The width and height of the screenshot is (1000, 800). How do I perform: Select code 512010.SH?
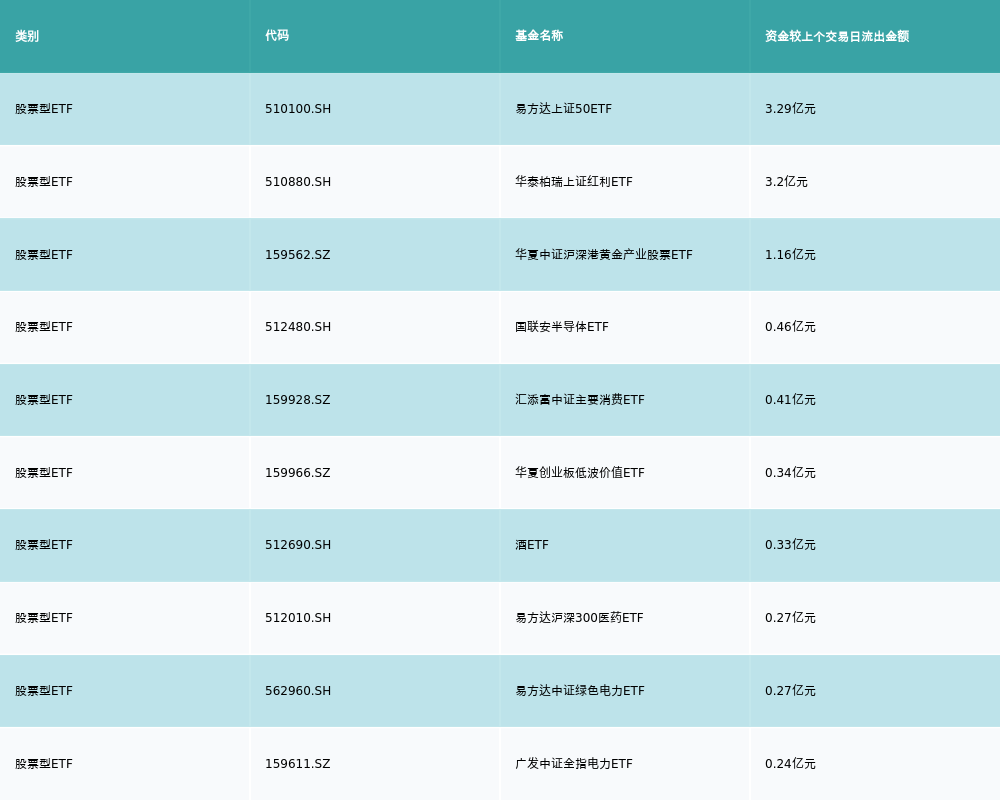coord(298,618)
